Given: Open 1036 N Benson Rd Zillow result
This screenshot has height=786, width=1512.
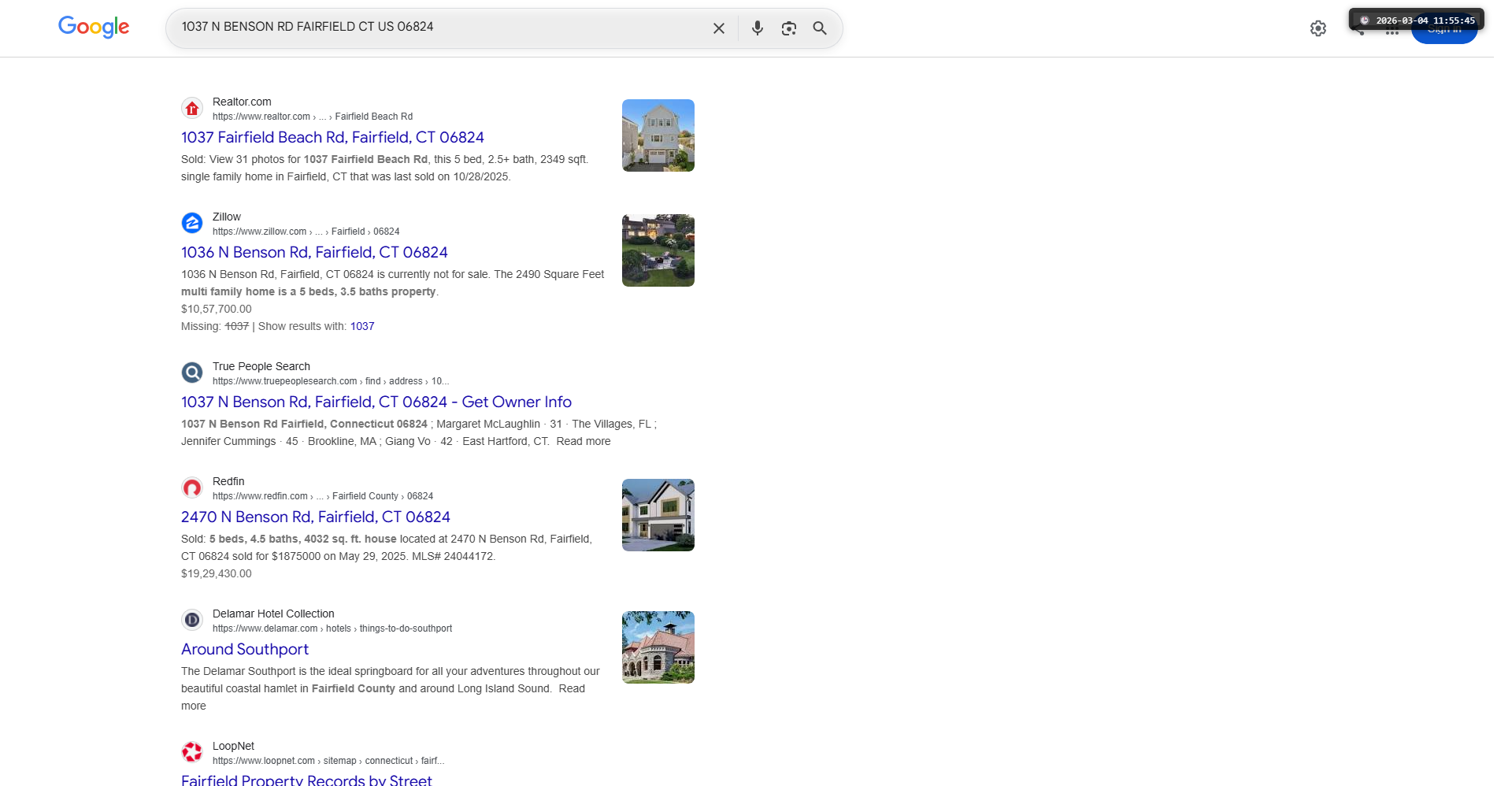Looking at the screenshot, I should point(314,252).
